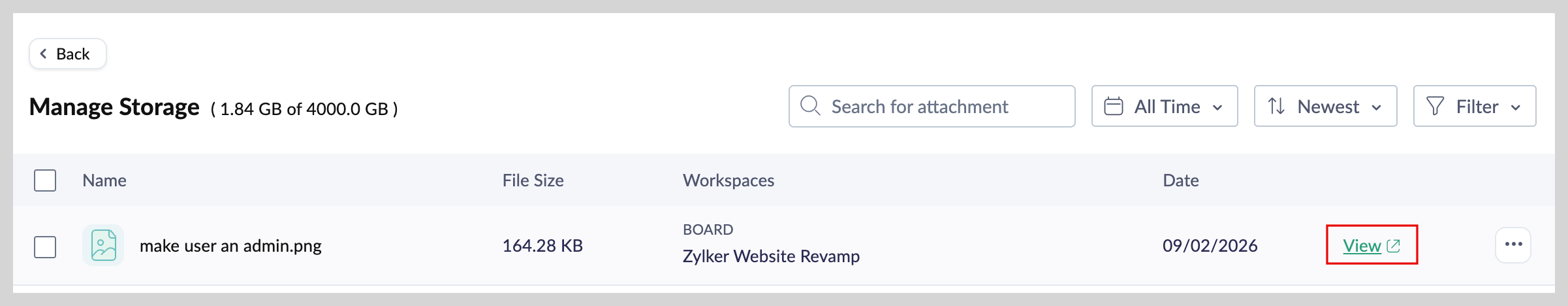Click the external link icon beside View
1568x306 pixels.
1393,246
